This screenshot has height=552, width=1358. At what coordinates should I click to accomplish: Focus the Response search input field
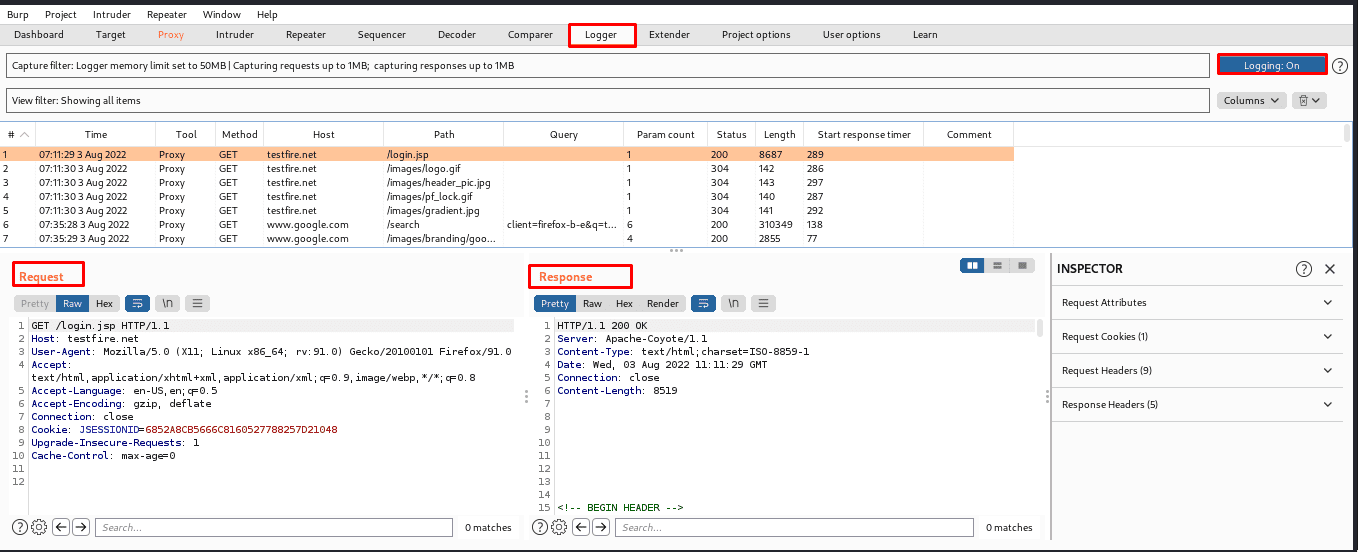tap(793, 527)
